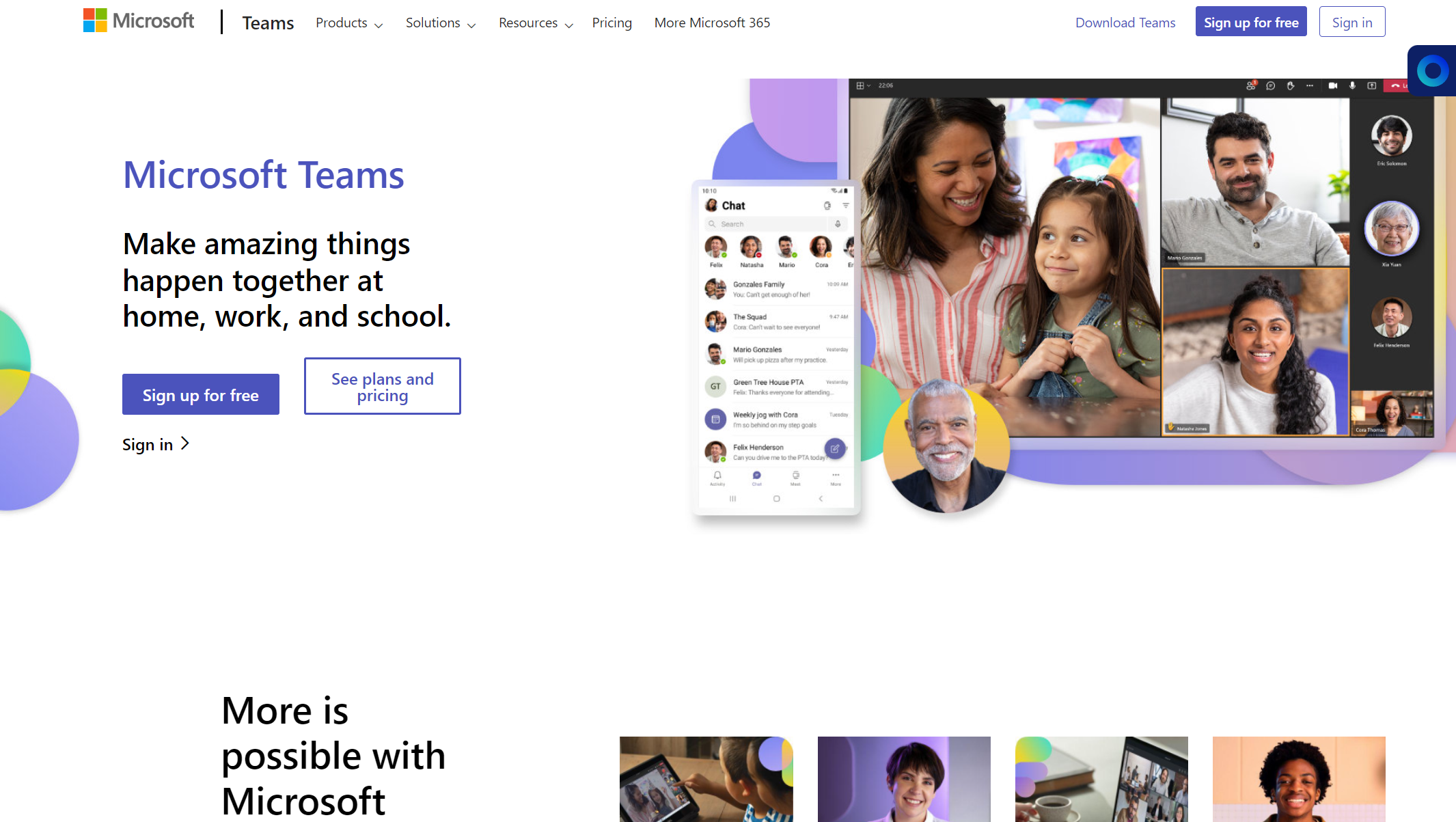This screenshot has width=1456, height=822.
Task: Click the red leave call icon
Action: coord(1396,85)
